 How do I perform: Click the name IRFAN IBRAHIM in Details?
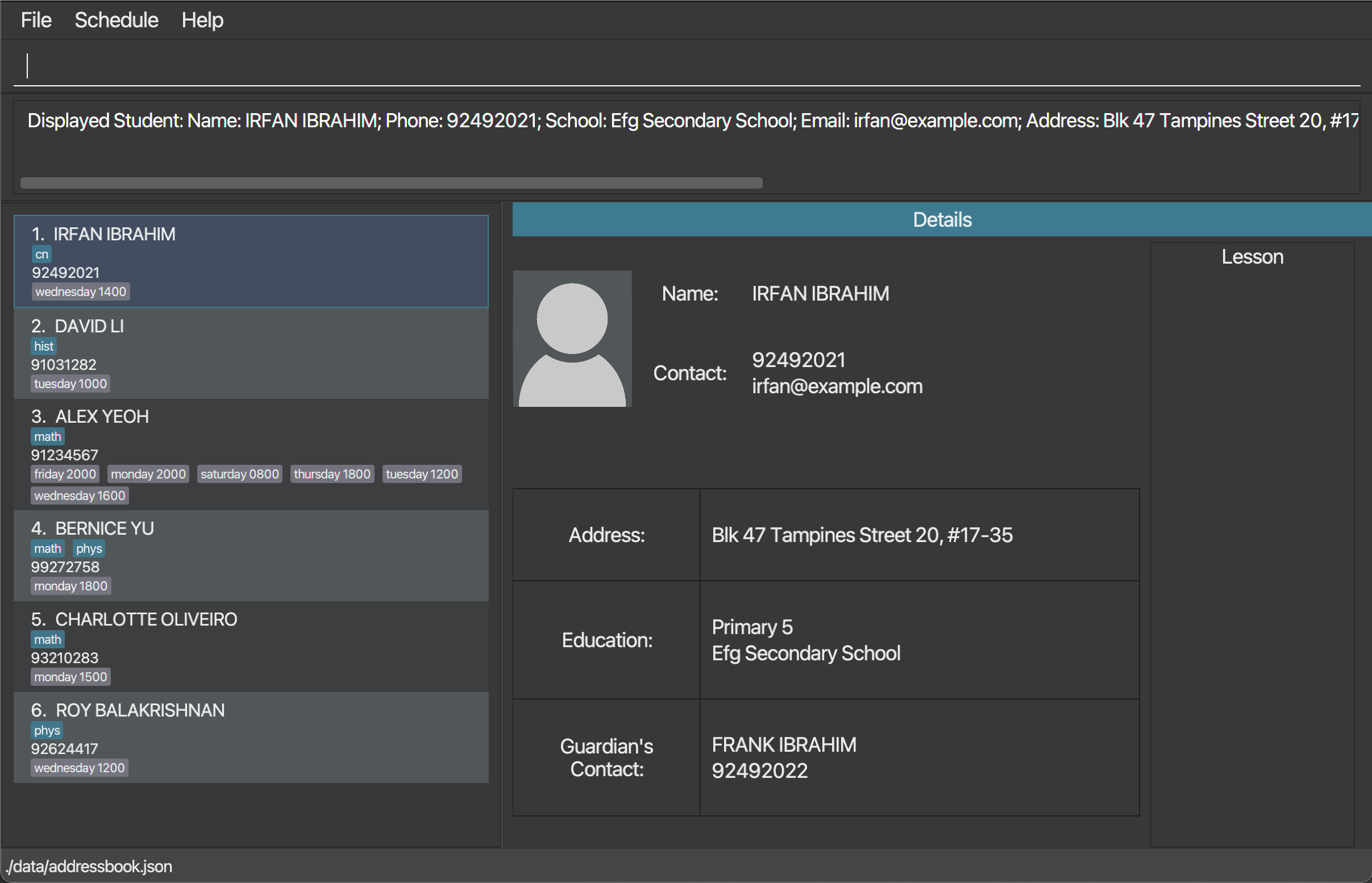[821, 294]
